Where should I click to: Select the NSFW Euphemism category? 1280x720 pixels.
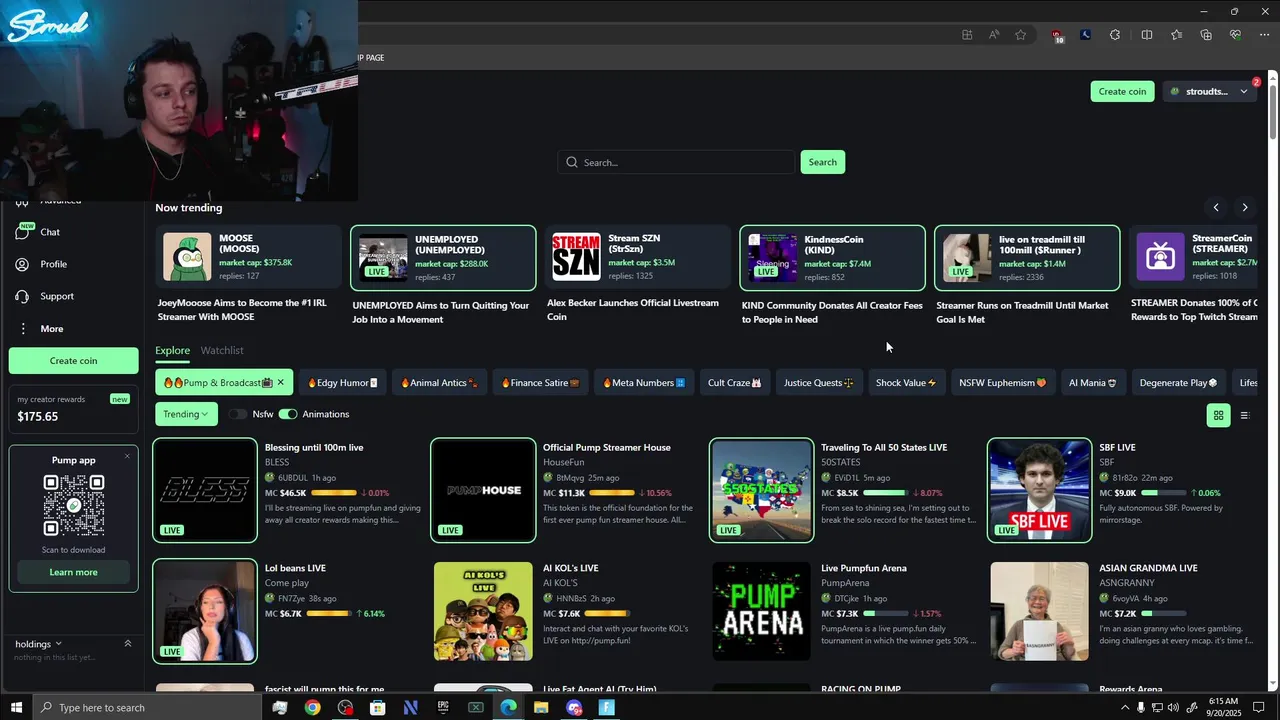click(x=1002, y=382)
